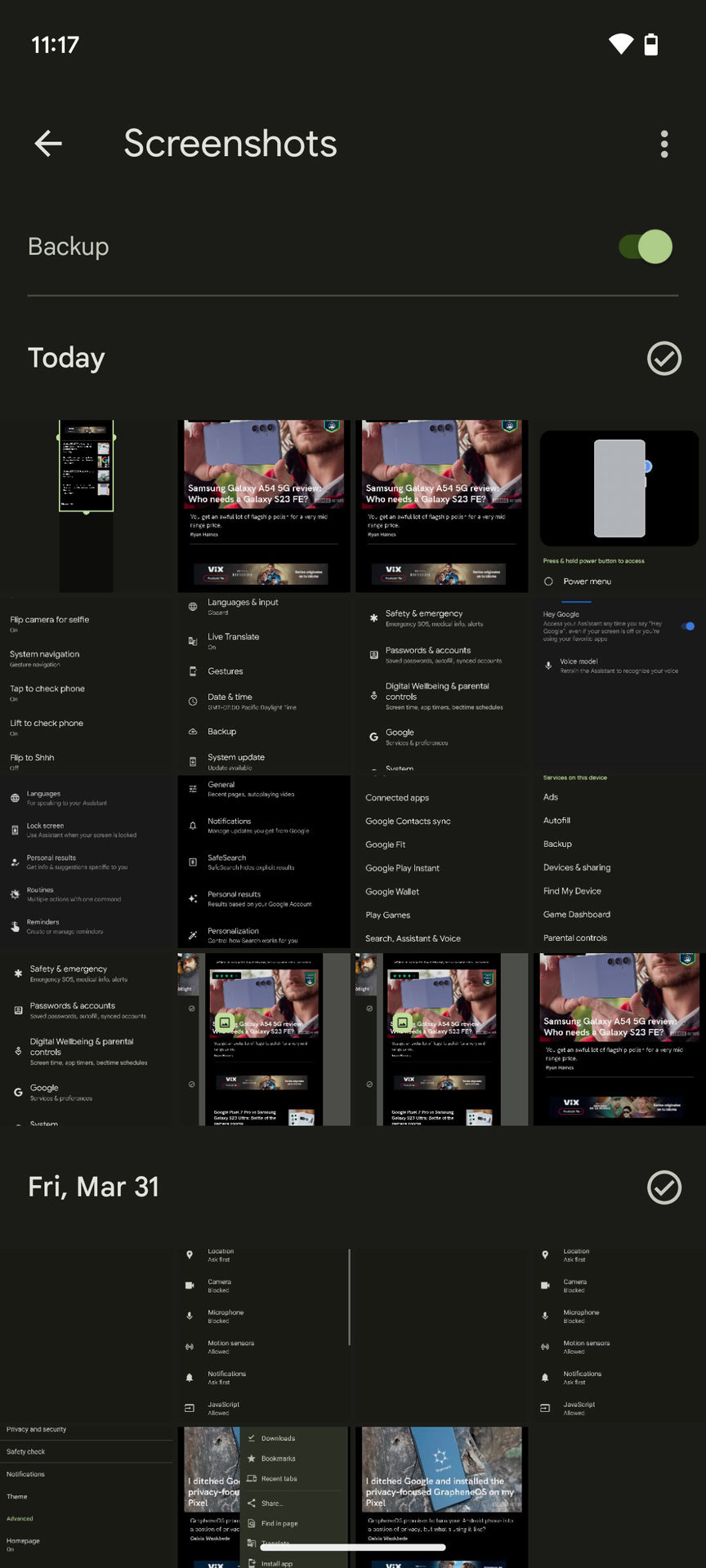Open the Power menu screenshot thumbnail
Viewport: 706px width, 1568px height.
(x=619, y=506)
